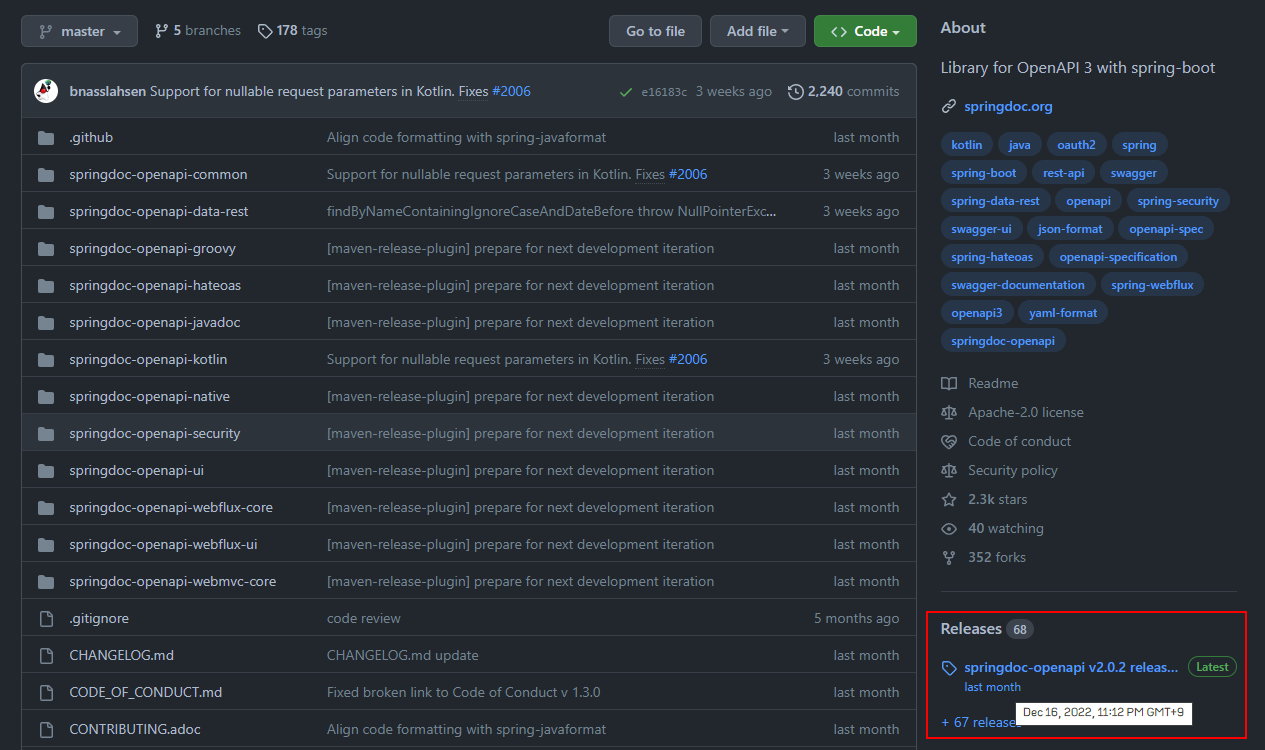The image size is (1265, 750).
Task: Click file icon for .gitignore
Action: [46, 619]
